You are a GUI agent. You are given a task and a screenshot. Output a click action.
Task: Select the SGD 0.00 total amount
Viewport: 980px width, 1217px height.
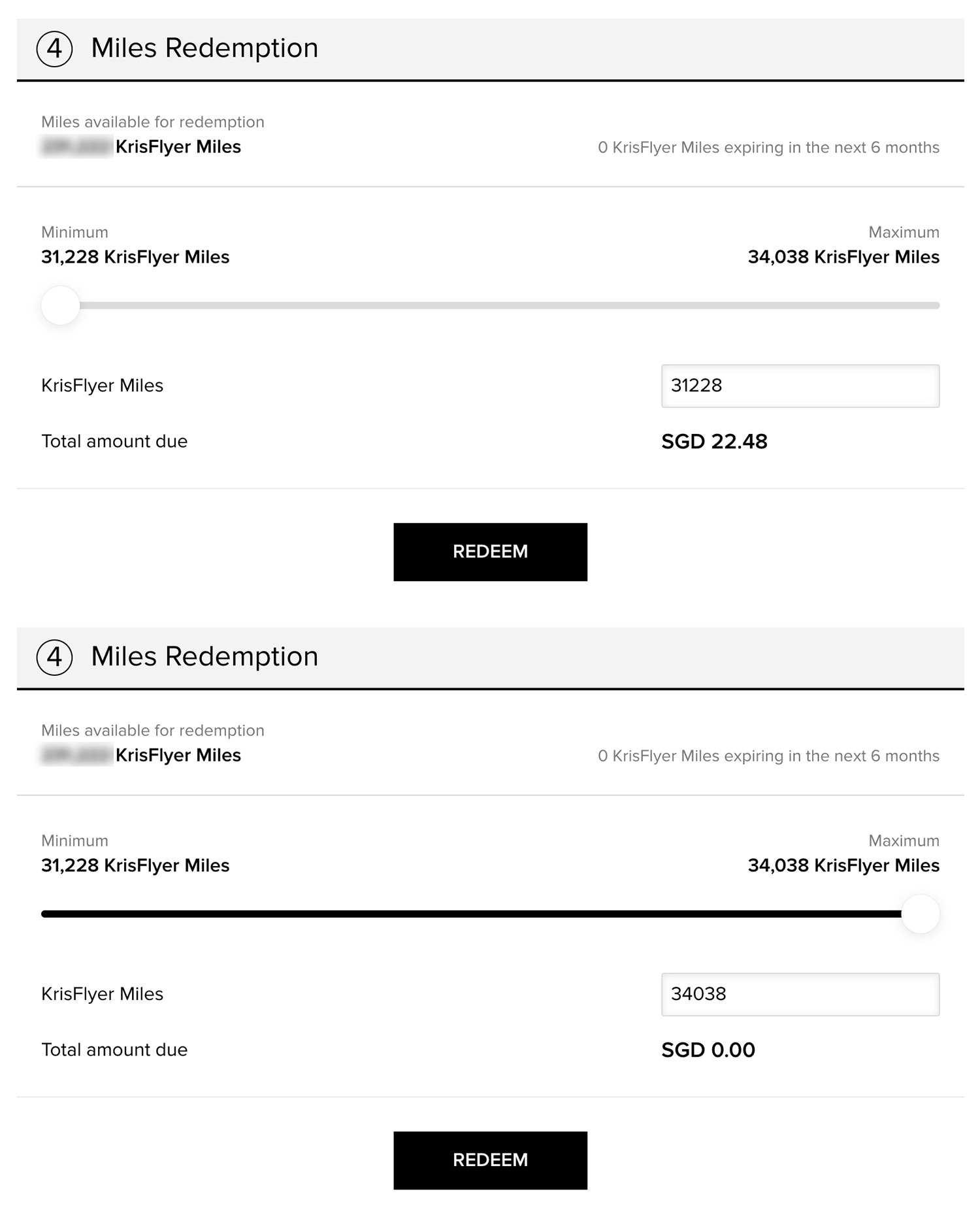click(x=708, y=1050)
